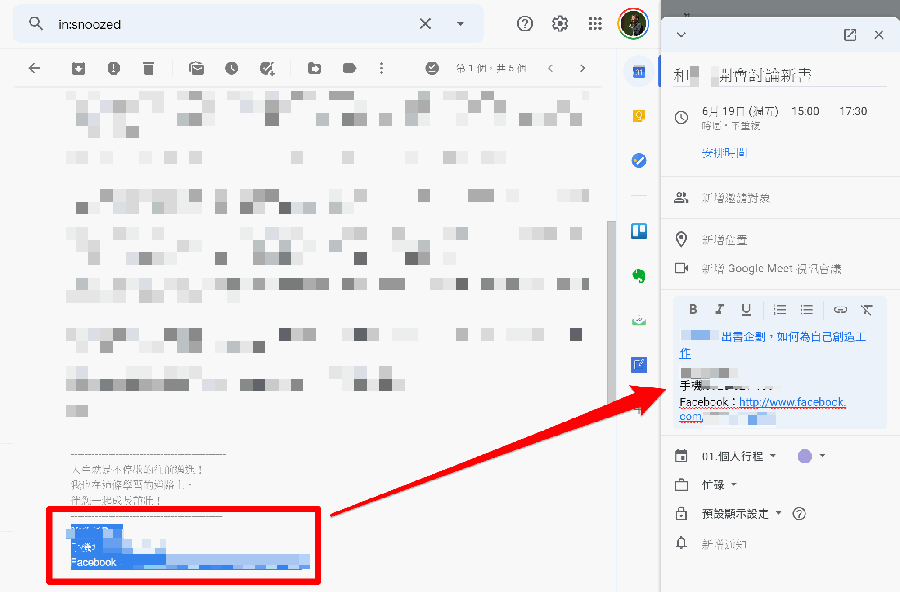900x592 pixels.
Task: Clear the search query with X
Action: [425, 24]
